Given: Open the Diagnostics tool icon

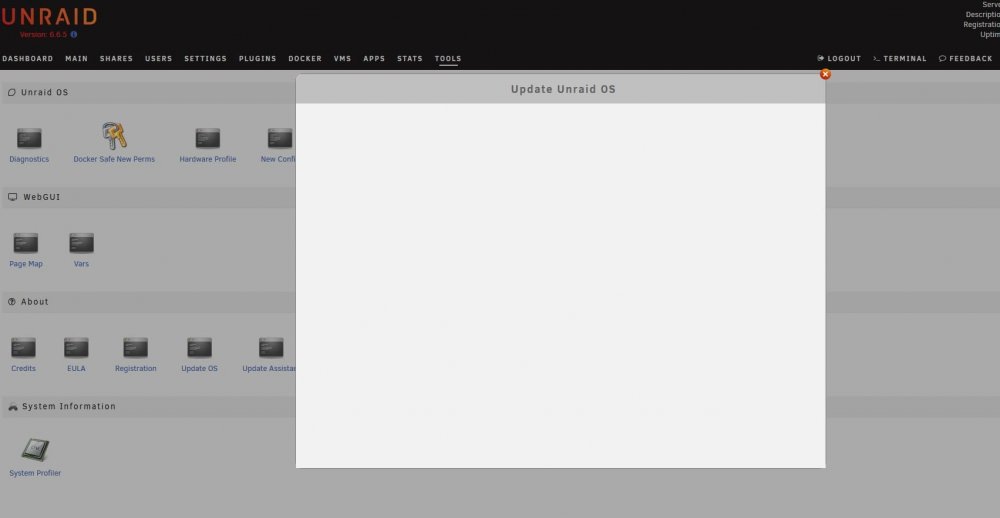Looking at the screenshot, I should 29,138.
